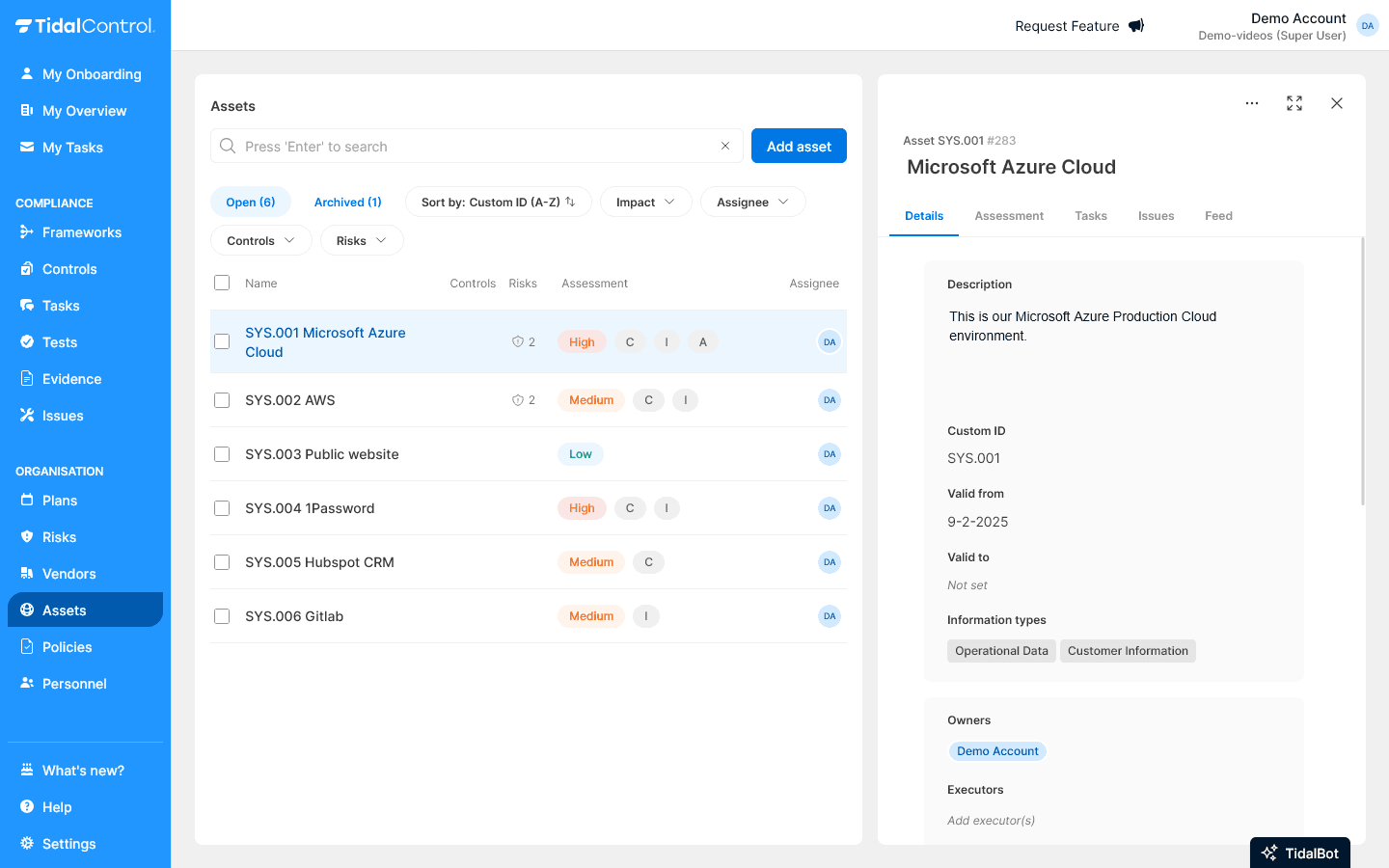This screenshot has width=1389, height=868.
Task: Open TidalBot assistant
Action: coord(1299,853)
